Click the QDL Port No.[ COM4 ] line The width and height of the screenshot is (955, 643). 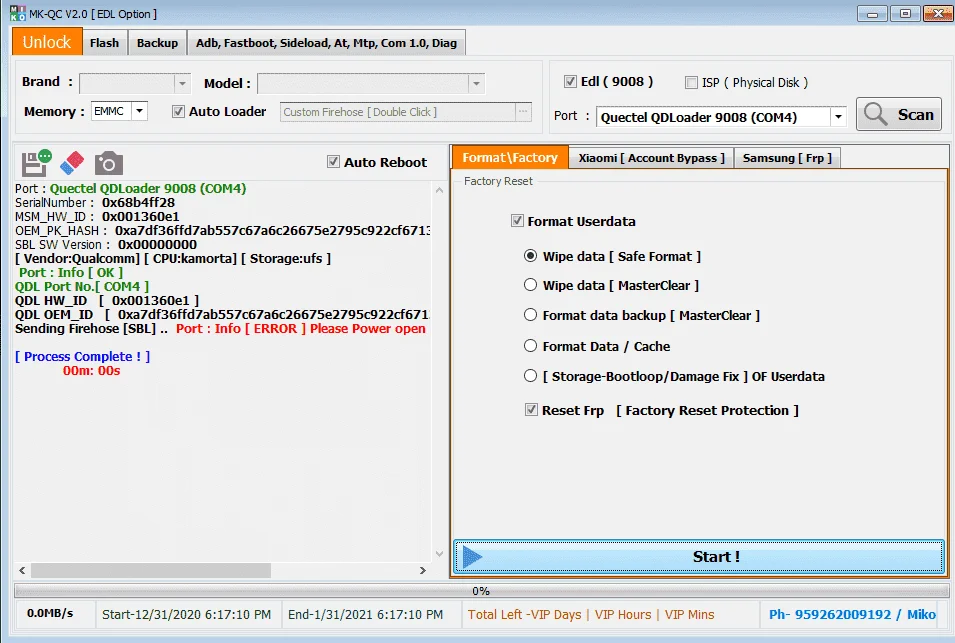pos(82,286)
